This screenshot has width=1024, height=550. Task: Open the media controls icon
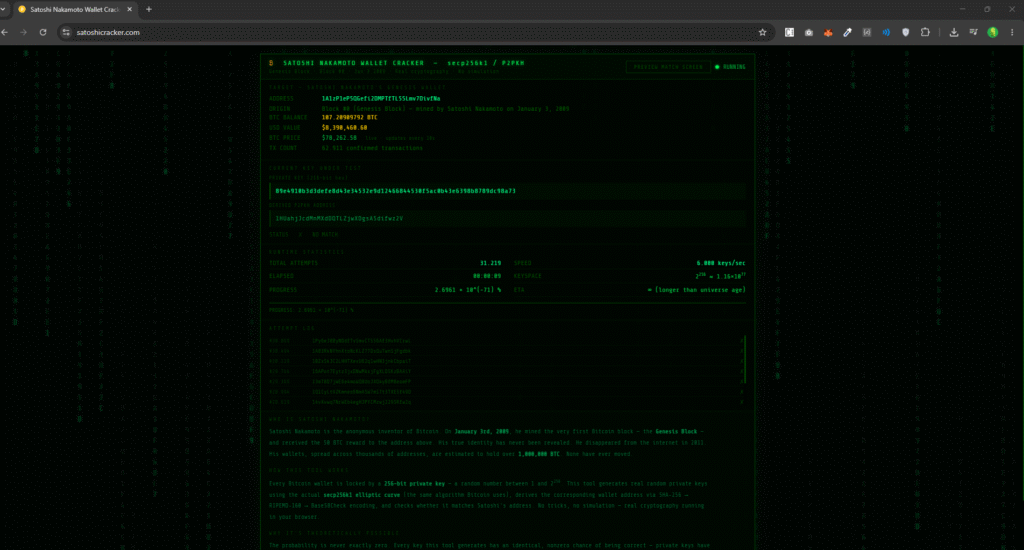(x=973, y=32)
